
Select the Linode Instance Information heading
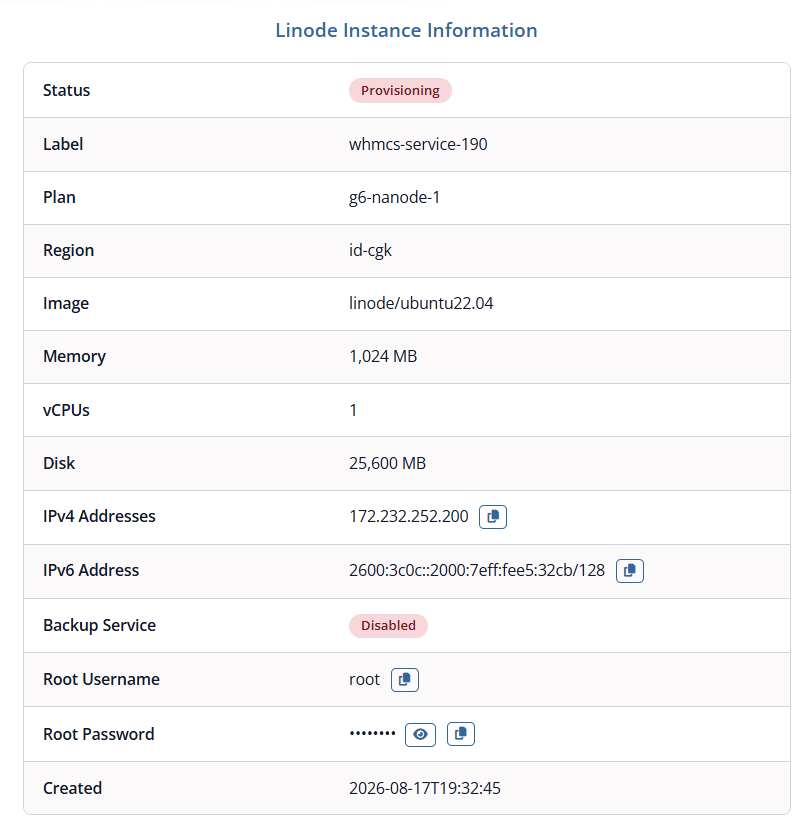click(x=406, y=30)
